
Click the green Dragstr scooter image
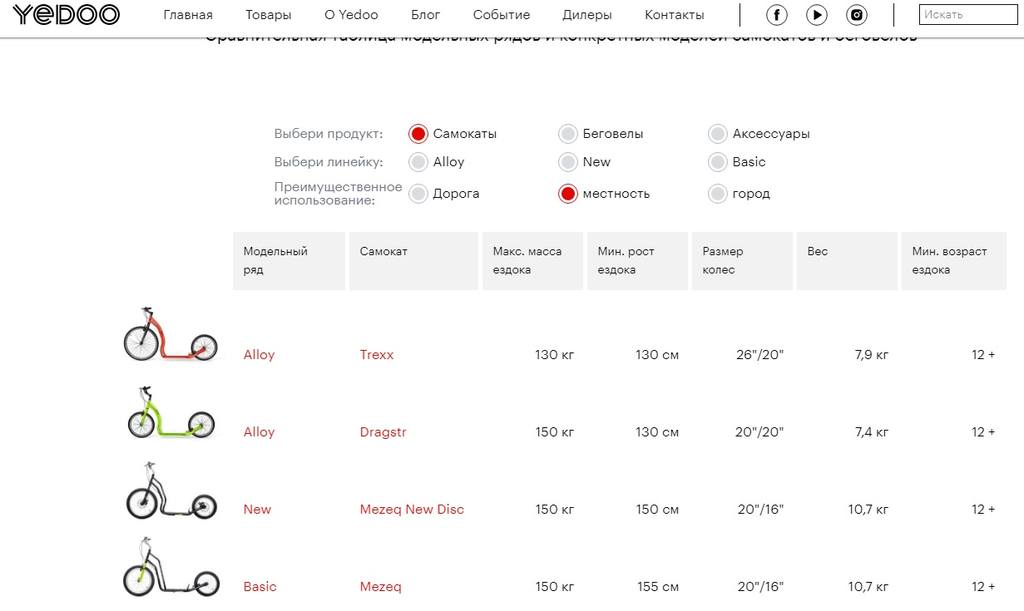(x=170, y=412)
